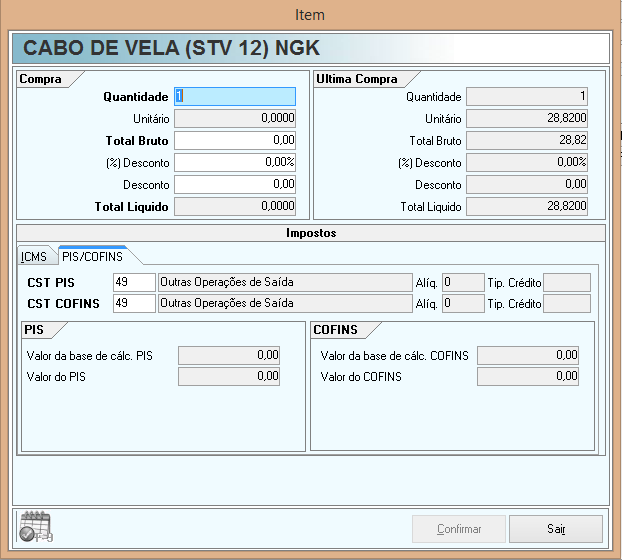Click the CST PIS Alíq. field
The height and width of the screenshot is (560, 622).
[463, 282]
